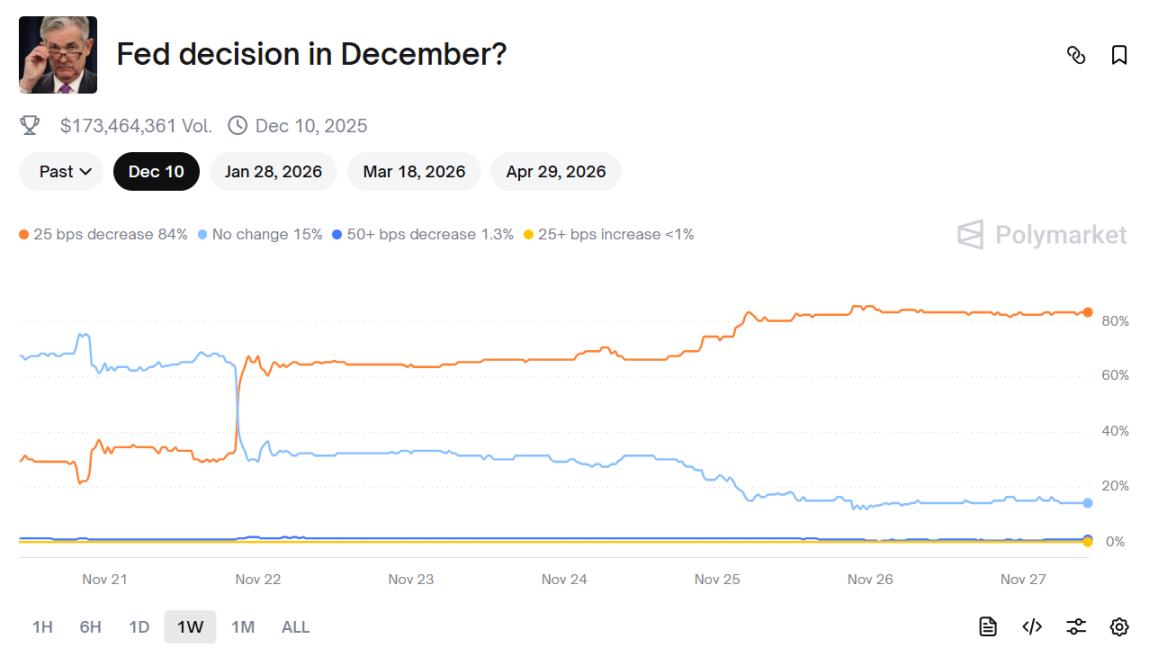
Task: Select the 1H time range
Action: (42, 626)
